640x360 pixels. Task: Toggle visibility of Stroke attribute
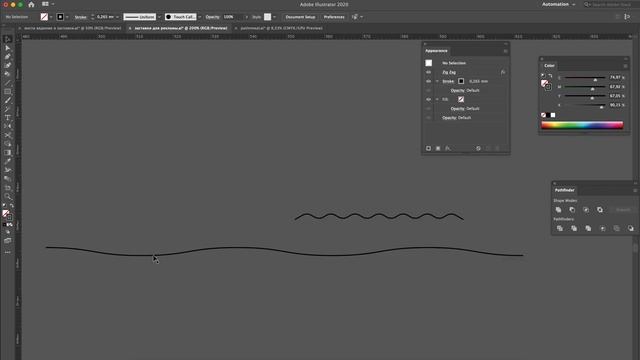pyautogui.click(x=429, y=81)
